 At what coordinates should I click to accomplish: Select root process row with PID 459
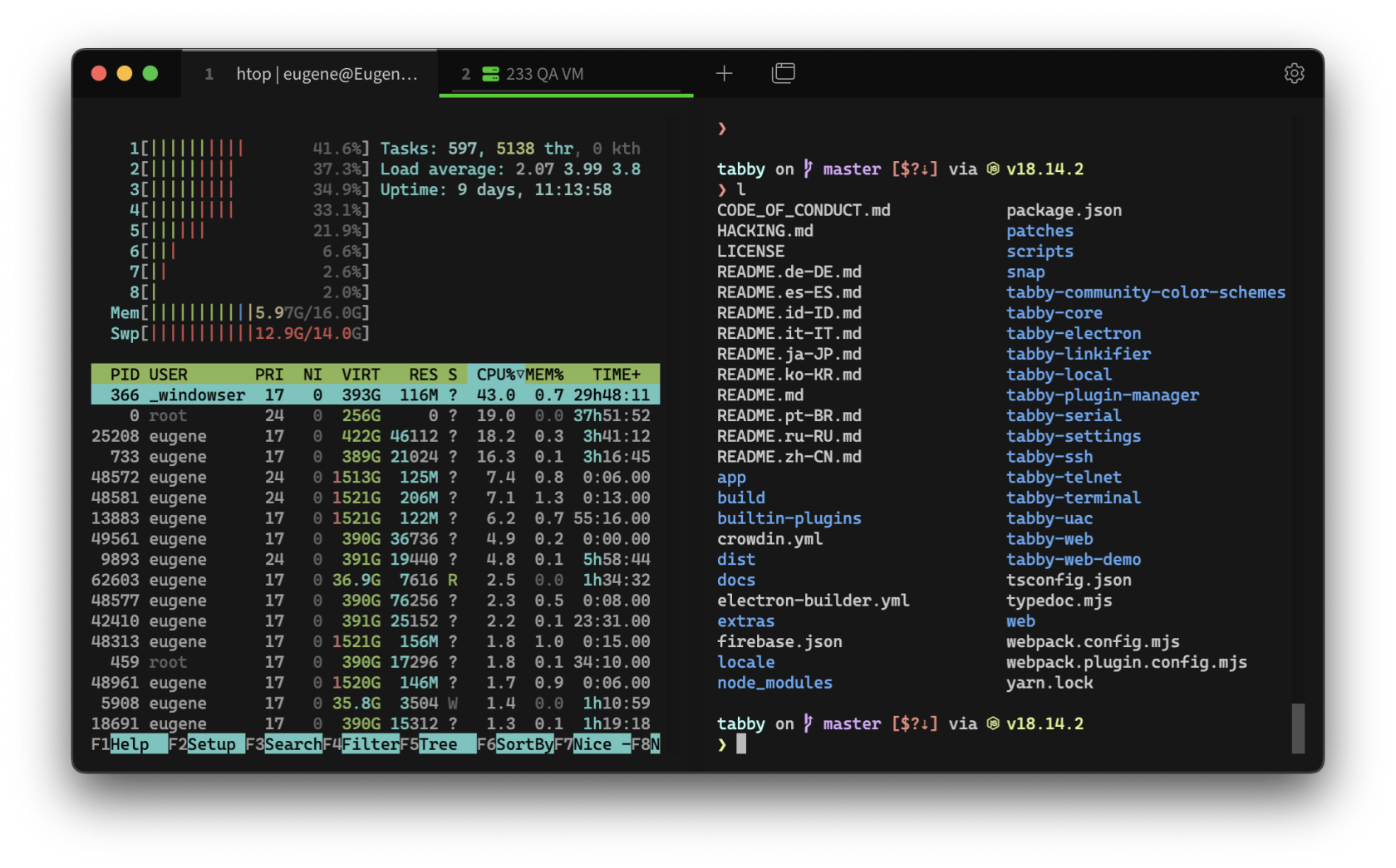point(376,662)
